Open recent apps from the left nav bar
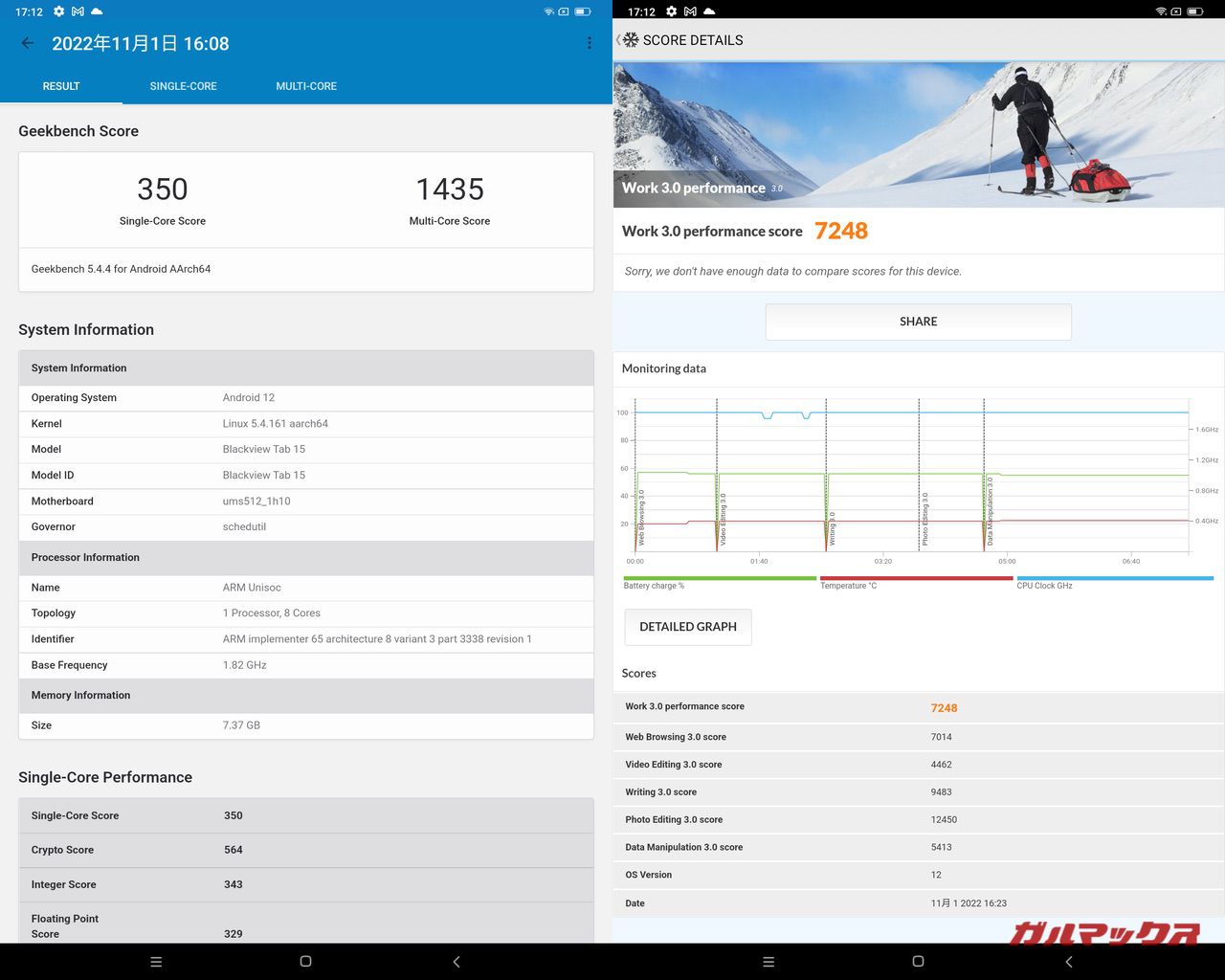 pyautogui.click(x=156, y=961)
